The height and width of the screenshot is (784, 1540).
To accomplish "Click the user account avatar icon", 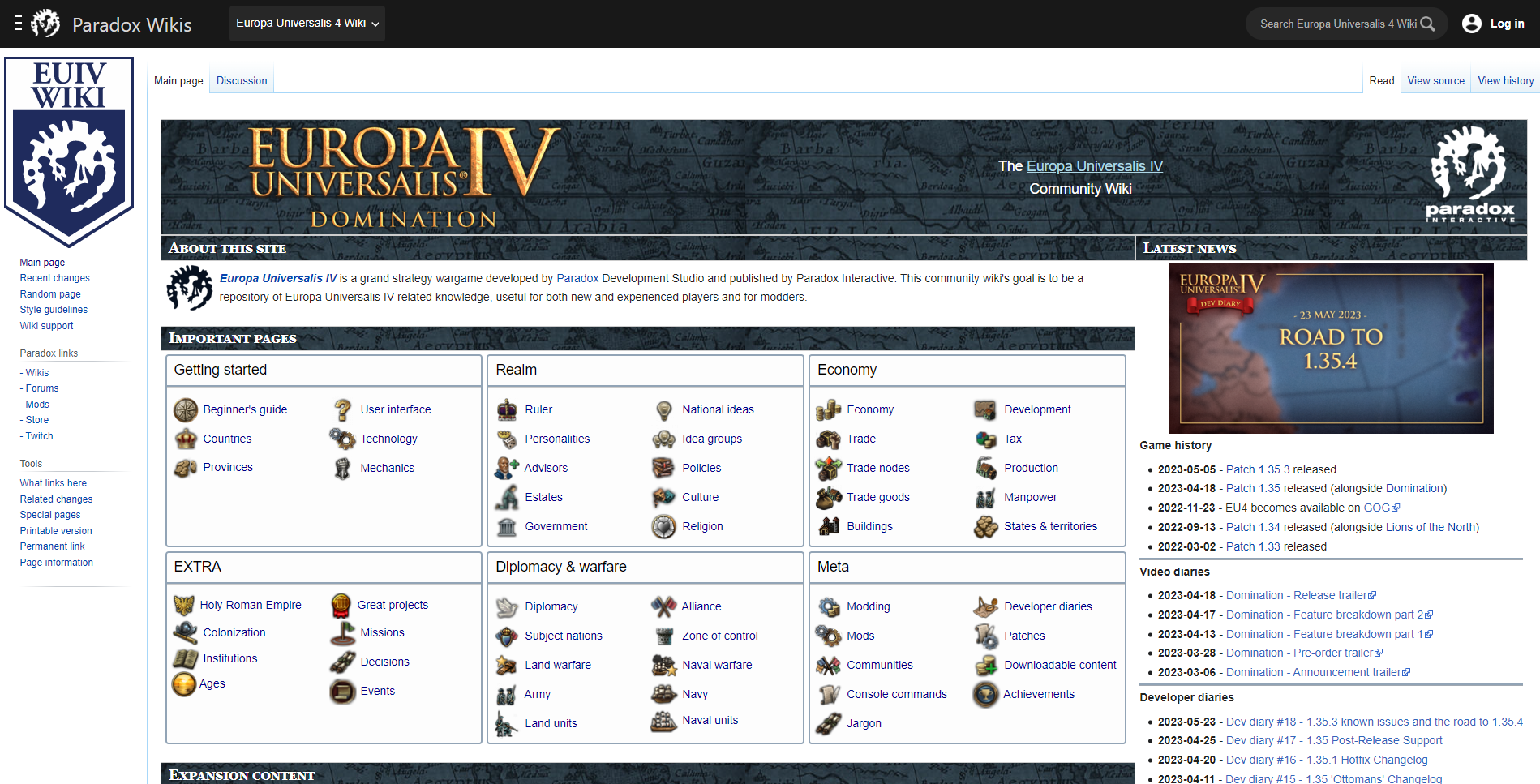I will [x=1471, y=24].
